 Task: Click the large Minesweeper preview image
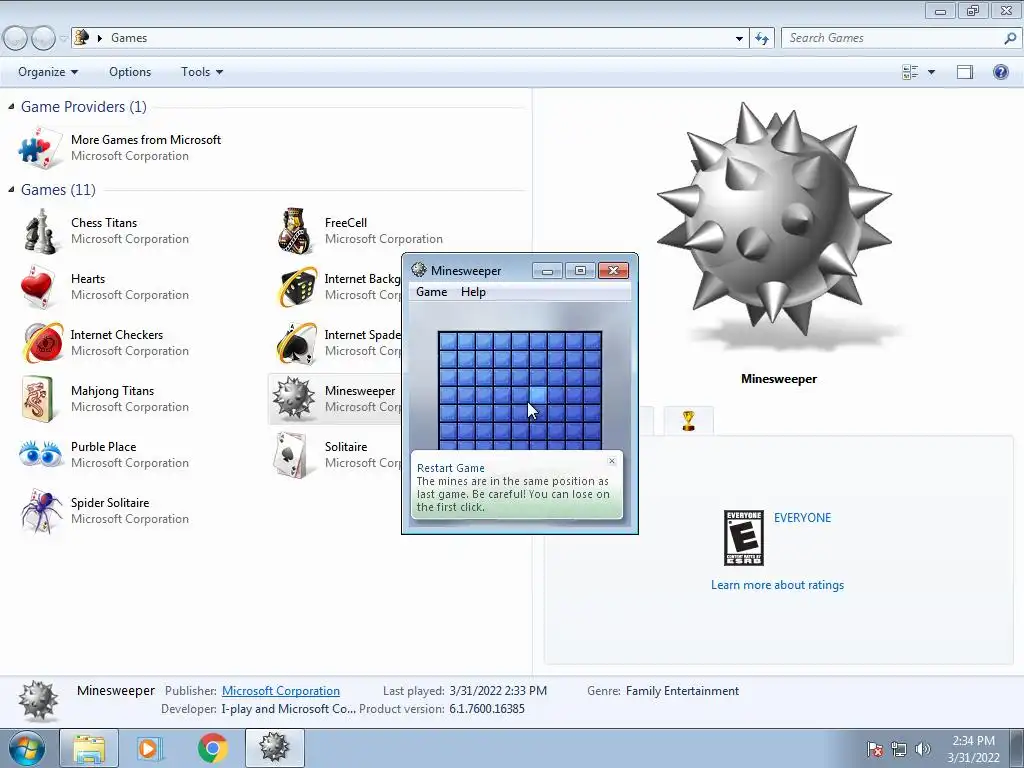click(776, 219)
